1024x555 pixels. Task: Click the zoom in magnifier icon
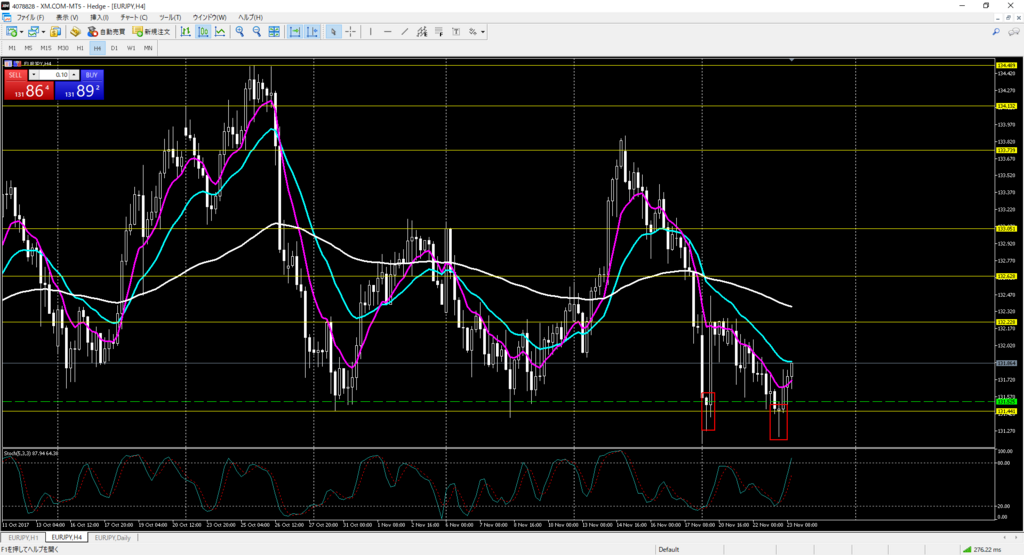coord(240,31)
